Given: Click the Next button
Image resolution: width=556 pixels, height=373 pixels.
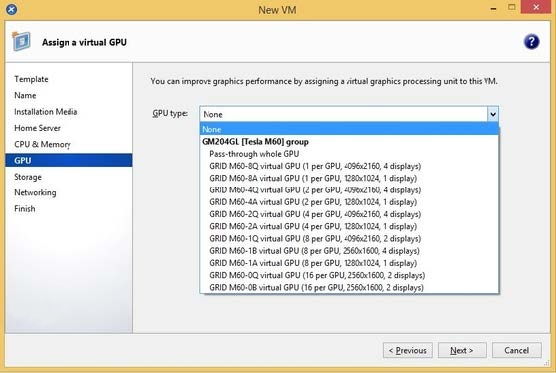Looking at the screenshot, I should [x=462, y=350].
